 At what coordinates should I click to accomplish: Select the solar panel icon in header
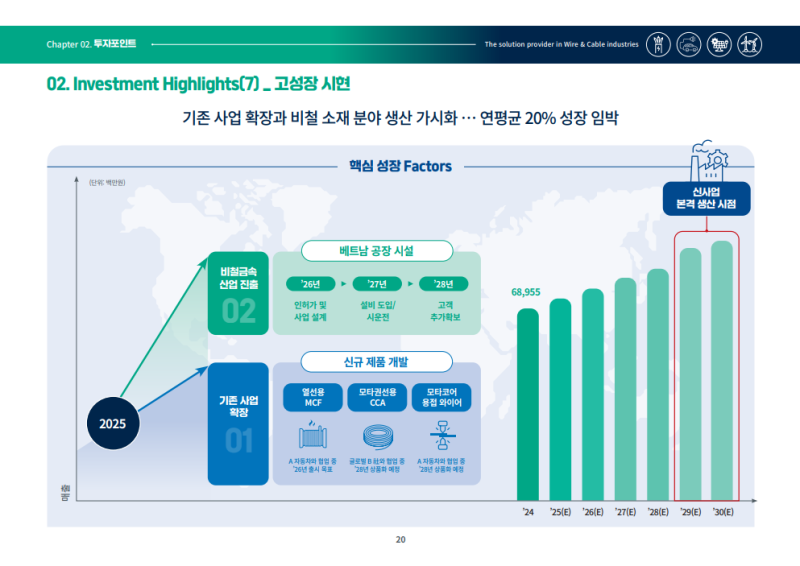(x=718, y=44)
